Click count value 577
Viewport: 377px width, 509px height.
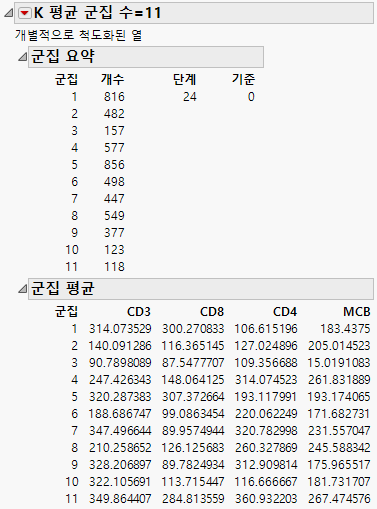click(x=114, y=148)
